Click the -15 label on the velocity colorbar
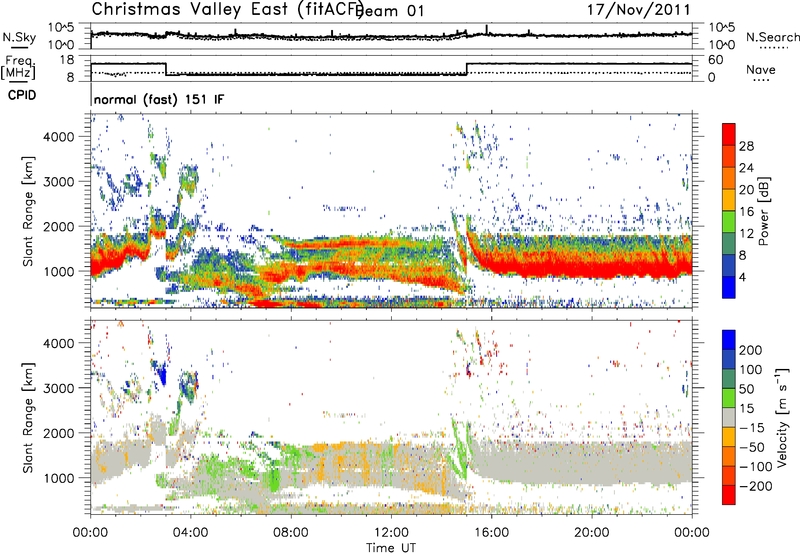The height and width of the screenshot is (554, 800). [x=751, y=428]
